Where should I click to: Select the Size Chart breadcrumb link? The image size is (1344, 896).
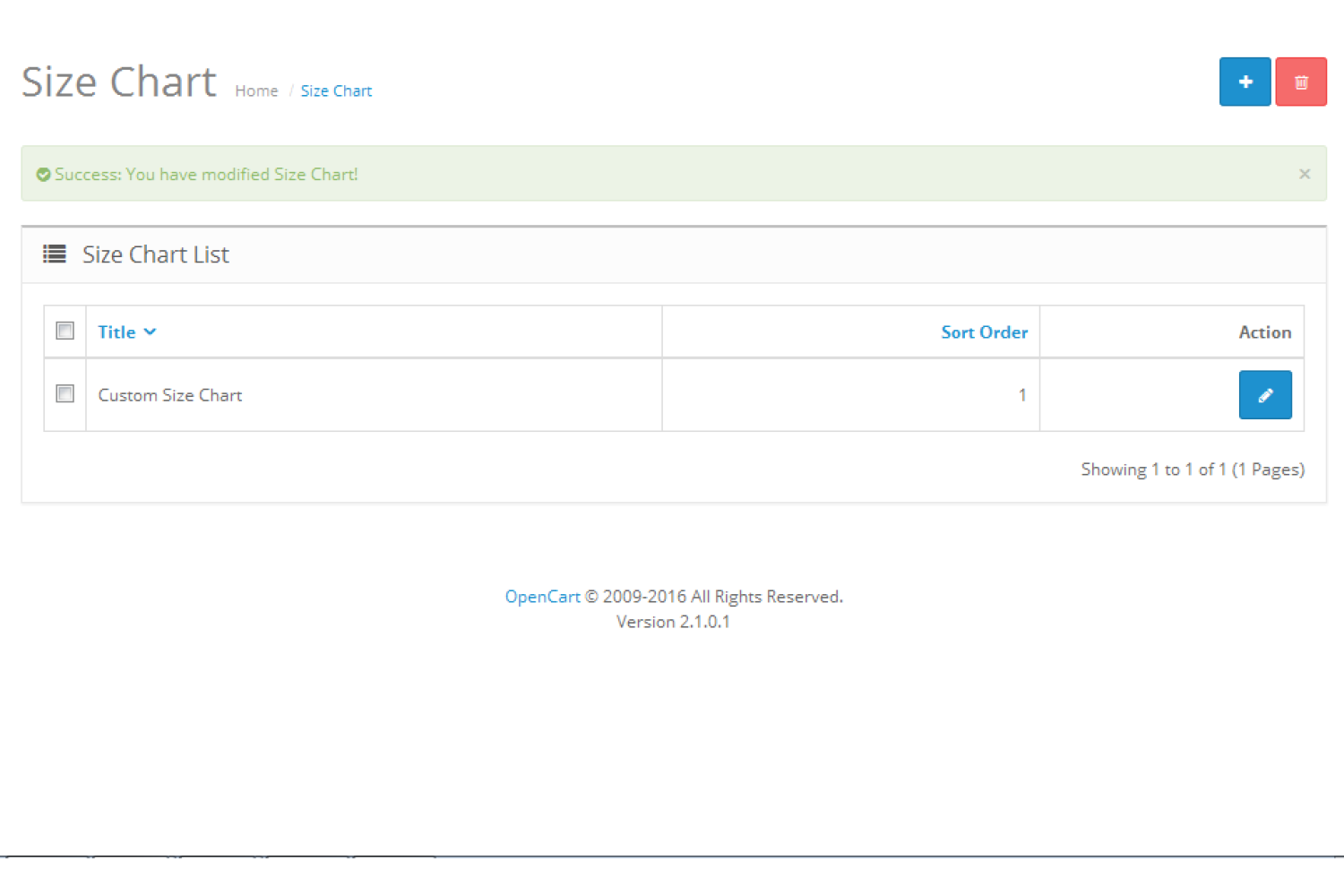point(336,90)
